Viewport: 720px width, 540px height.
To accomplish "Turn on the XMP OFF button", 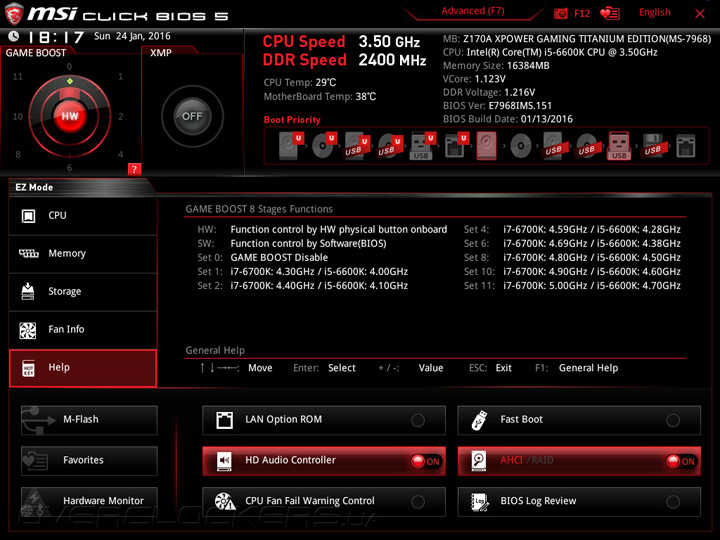I will [x=192, y=116].
